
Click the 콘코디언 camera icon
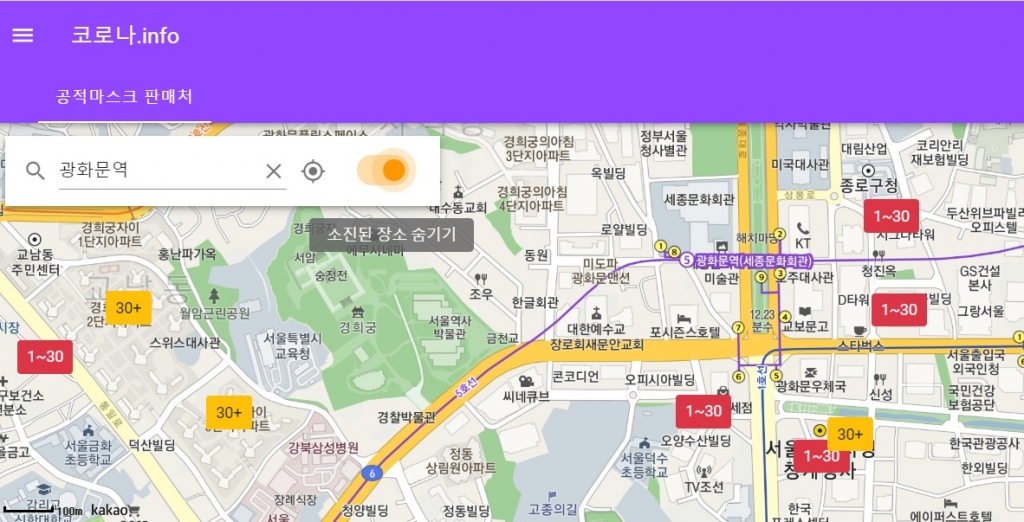(x=525, y=380)
